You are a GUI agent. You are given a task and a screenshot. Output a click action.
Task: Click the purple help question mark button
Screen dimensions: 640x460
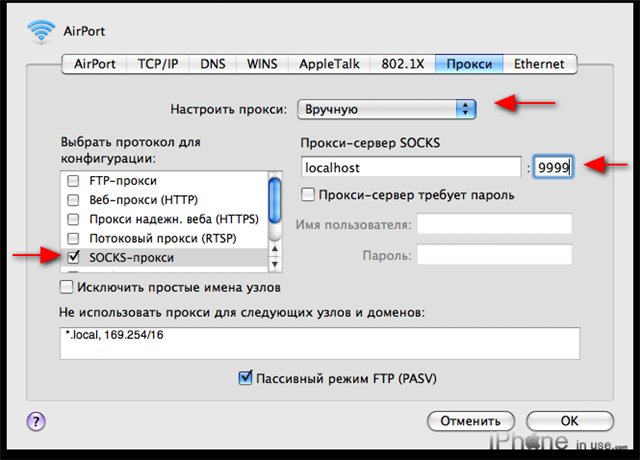[x=36, y=421]
